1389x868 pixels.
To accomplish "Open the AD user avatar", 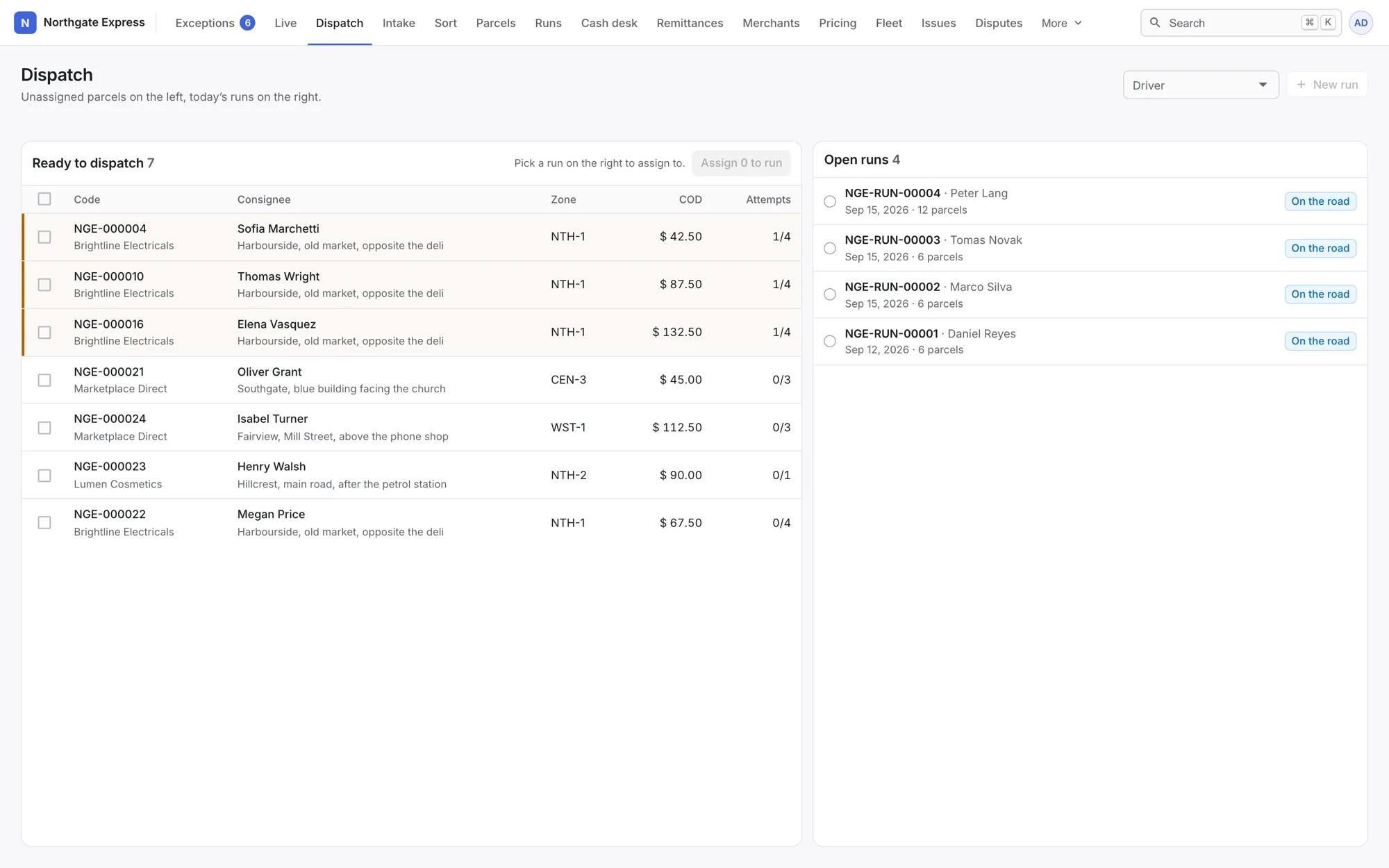I will click(1361, 23).
